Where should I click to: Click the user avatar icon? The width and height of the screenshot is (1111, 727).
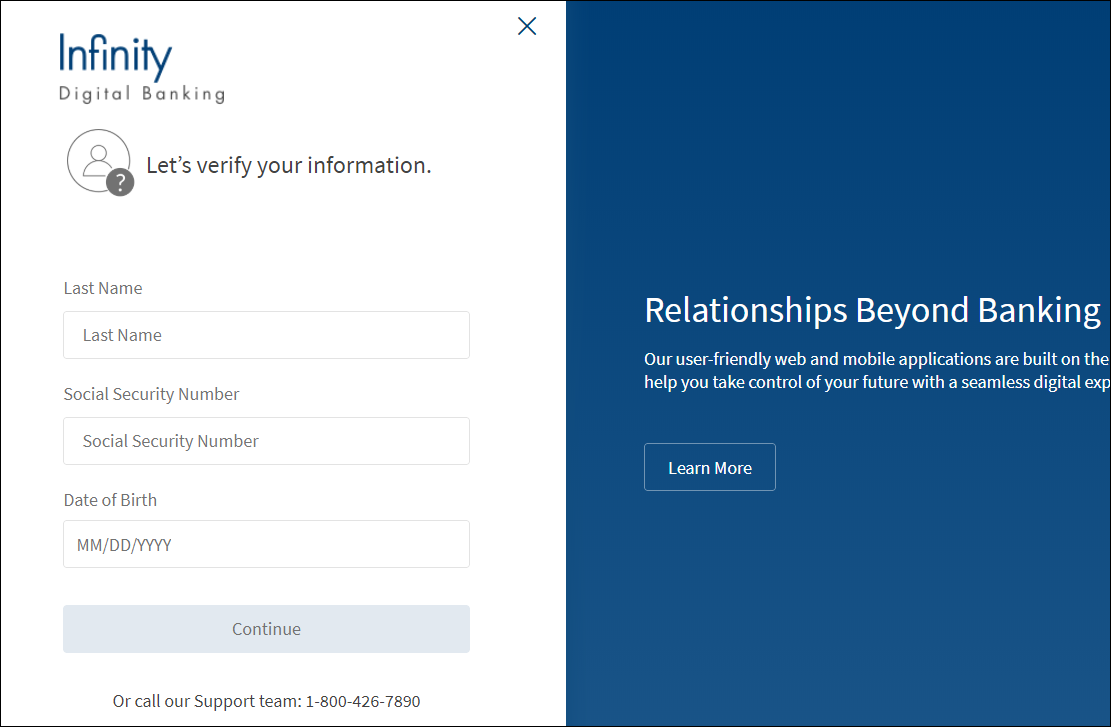pyautogui.click(x=96, y=158)
